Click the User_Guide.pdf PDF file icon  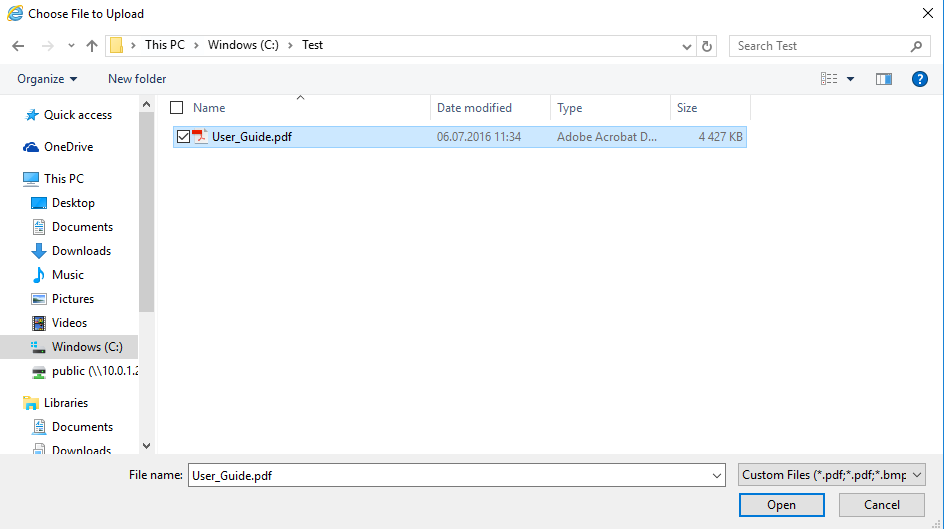point(199,137)
